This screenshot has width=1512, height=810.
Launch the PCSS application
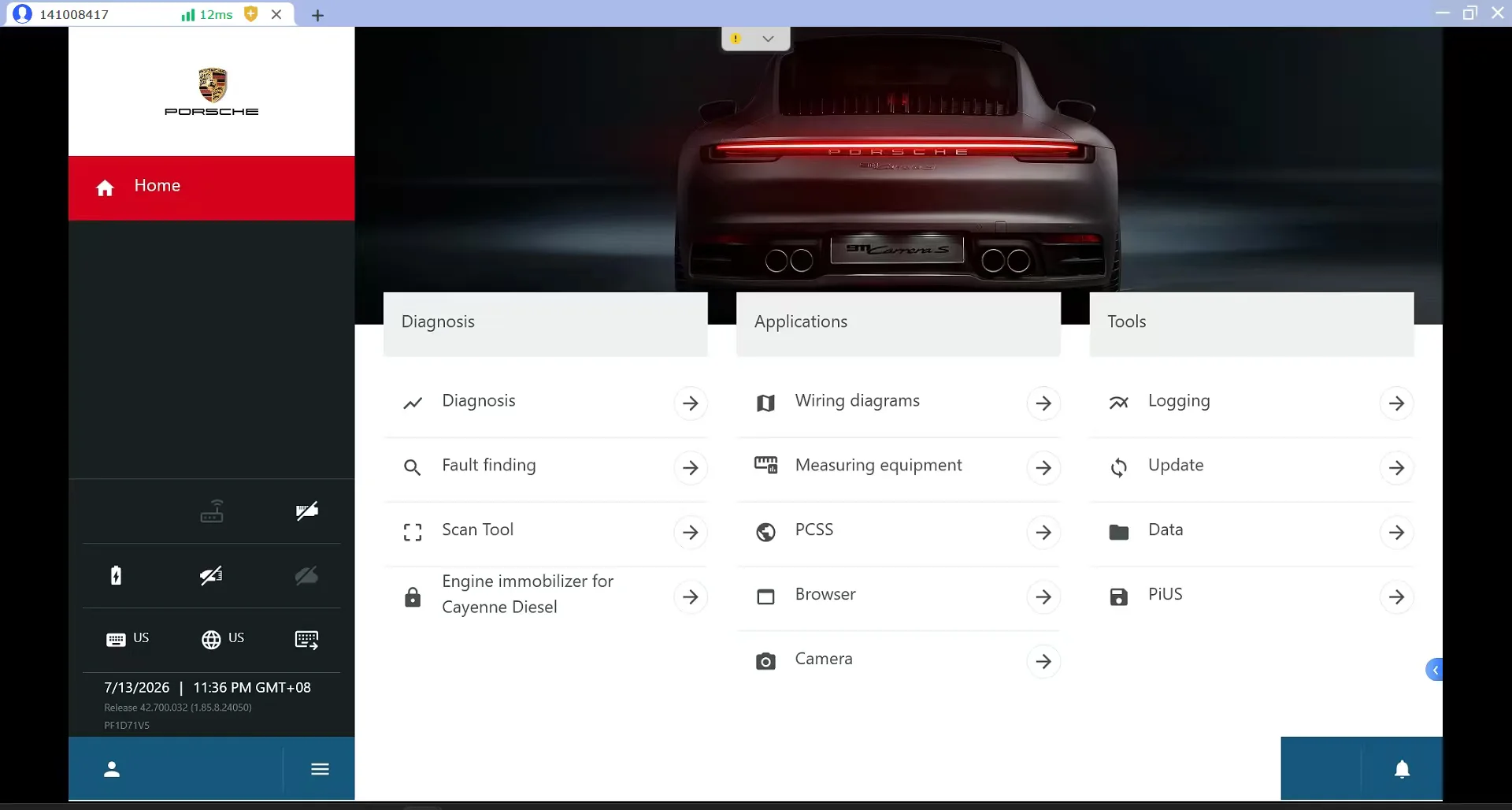(899, 532)
